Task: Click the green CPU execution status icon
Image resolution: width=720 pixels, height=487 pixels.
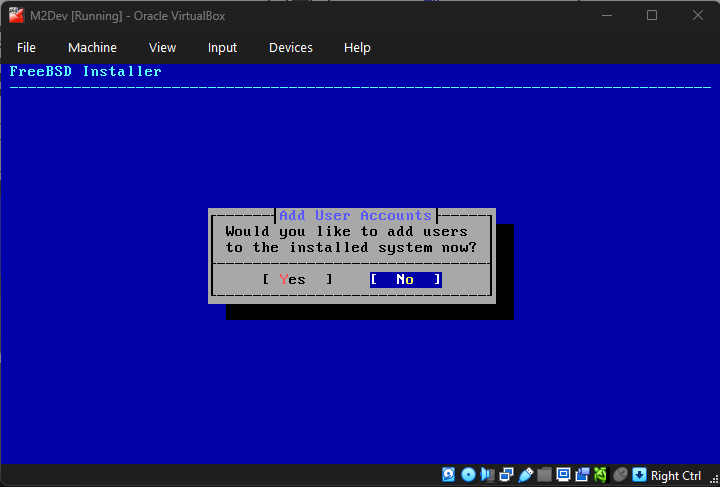Action: pyautogui.click(x=601, y=475)
